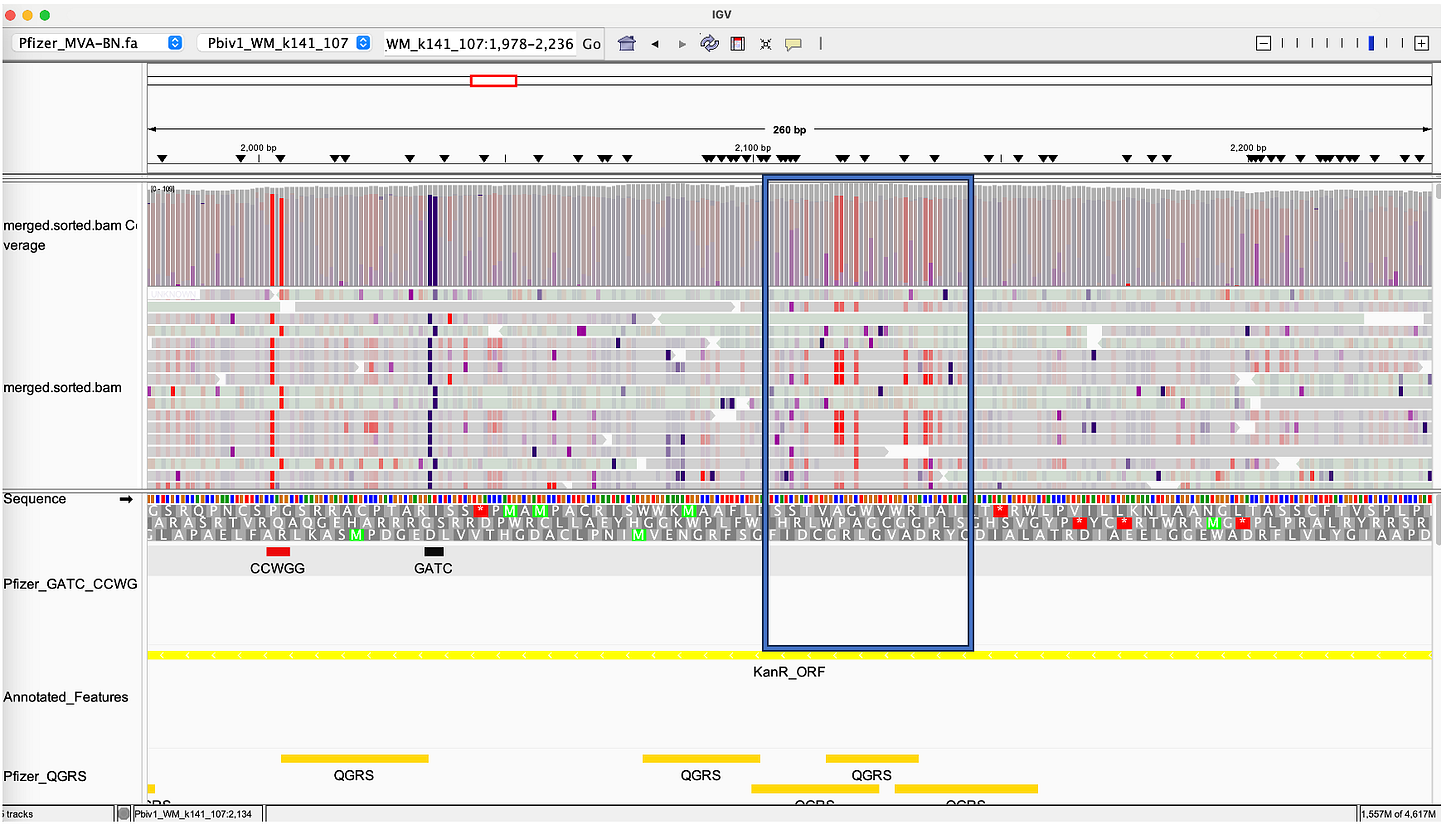1456x839 pixels.
Task: Select the Annotated_Features track name
Action: (66, 697)
